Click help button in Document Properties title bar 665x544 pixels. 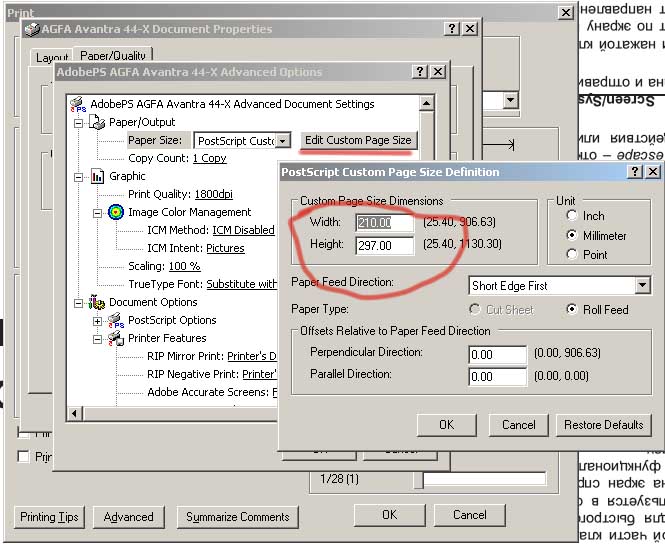(x=452, y=29)
